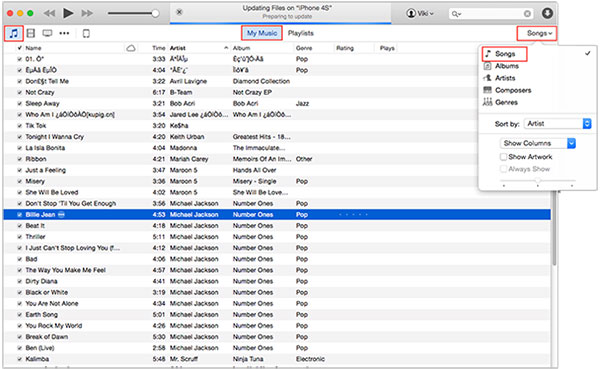The height and width of the screenshot is (369, 600).
Task: Set rating dots on Billie Jean row
Action: (x=353, y=214)
